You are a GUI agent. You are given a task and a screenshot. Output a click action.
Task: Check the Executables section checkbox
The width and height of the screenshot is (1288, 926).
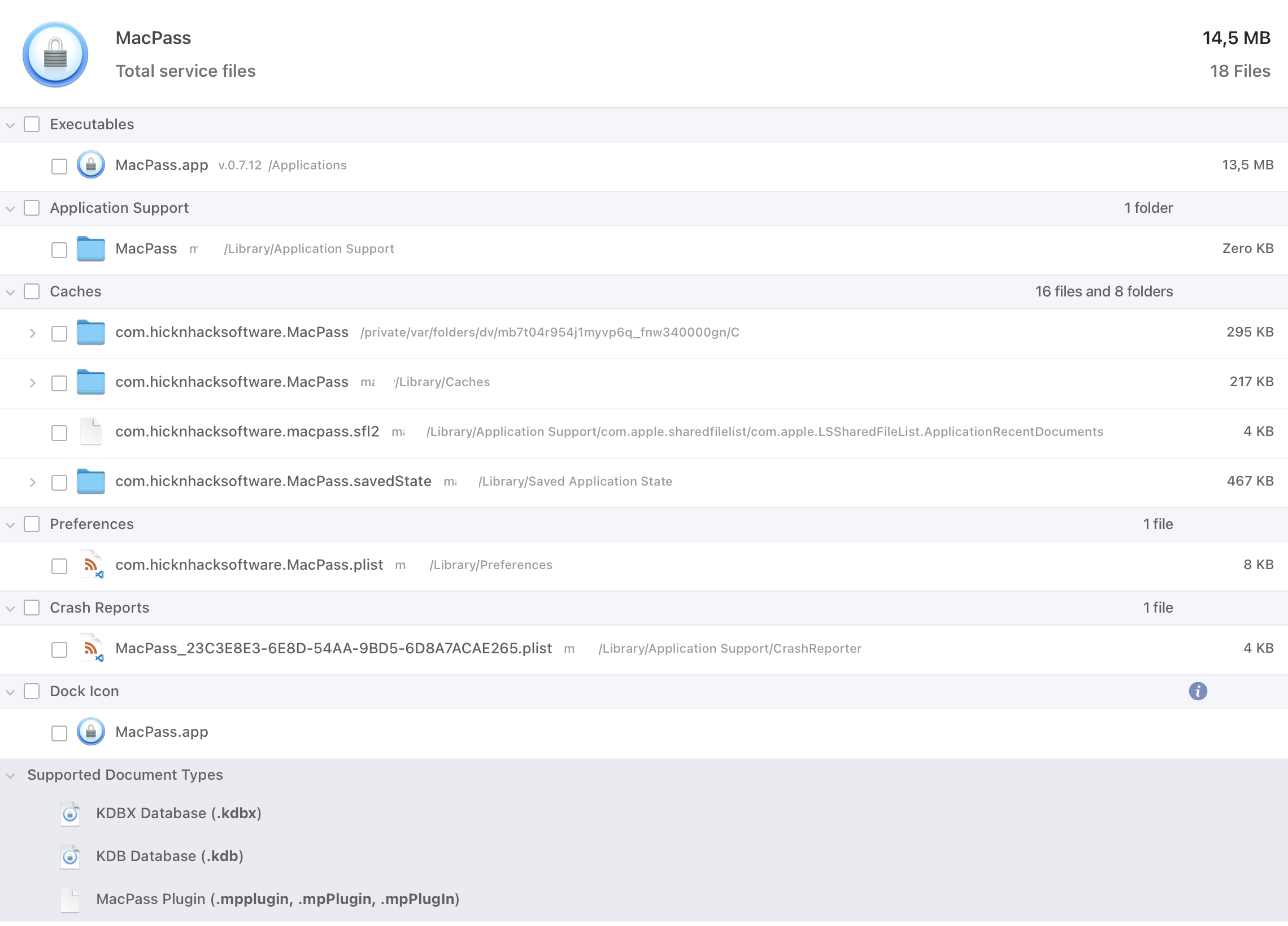(31, 124)
